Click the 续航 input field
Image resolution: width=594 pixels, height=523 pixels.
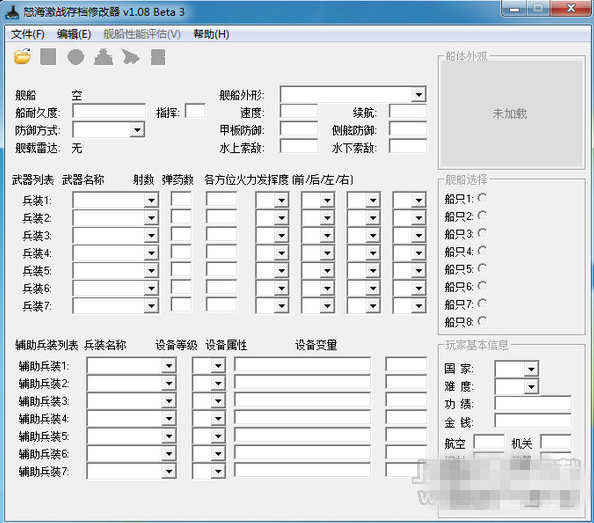[x=408, y=111]
